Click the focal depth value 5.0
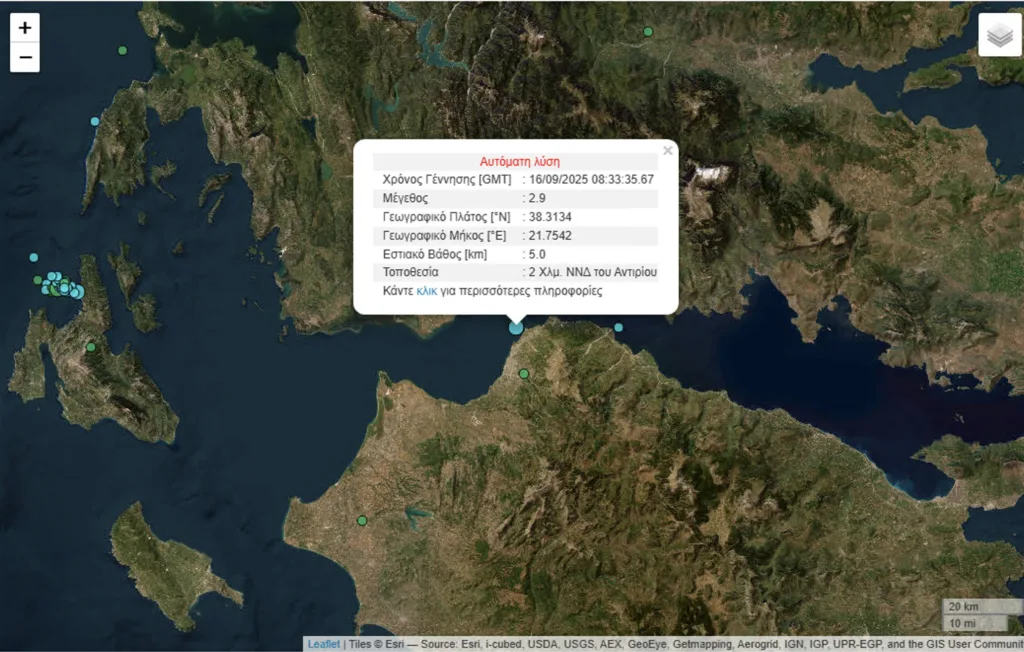Viewport: 1024px width, 652px height. (x=537, y=254)
